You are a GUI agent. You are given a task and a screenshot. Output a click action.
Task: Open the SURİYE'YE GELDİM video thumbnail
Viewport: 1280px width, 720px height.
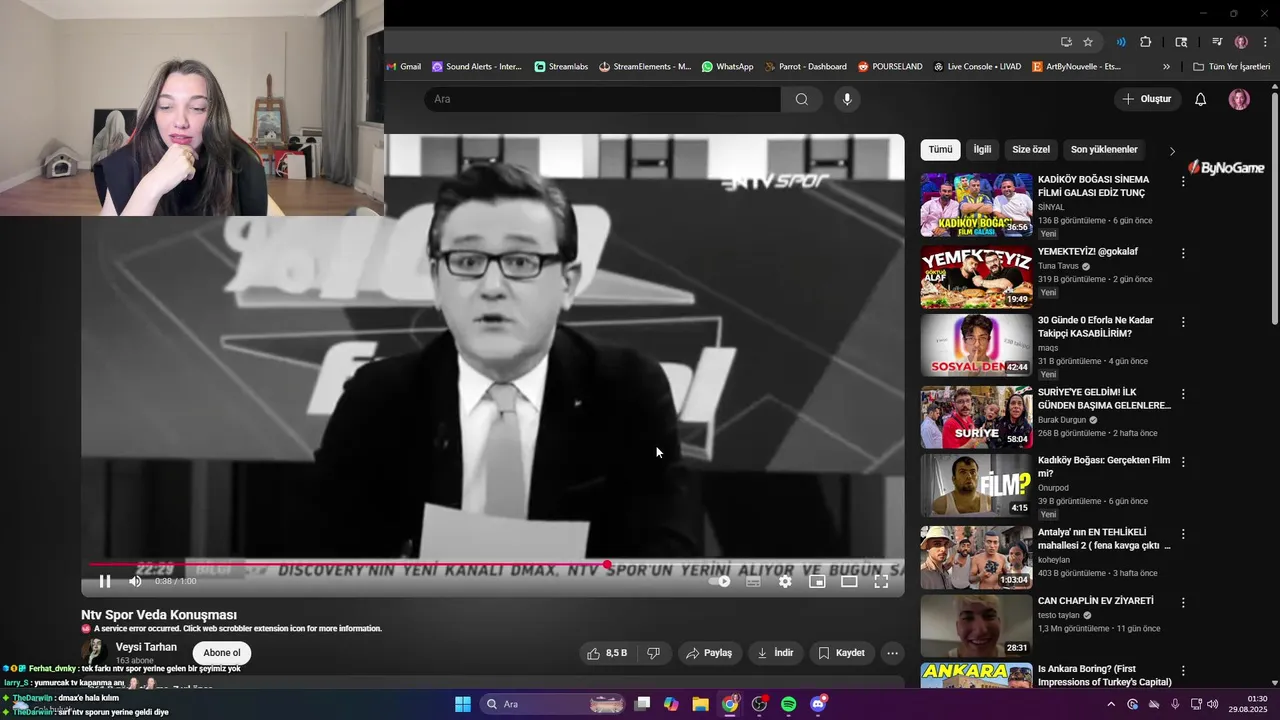point(976,418)
